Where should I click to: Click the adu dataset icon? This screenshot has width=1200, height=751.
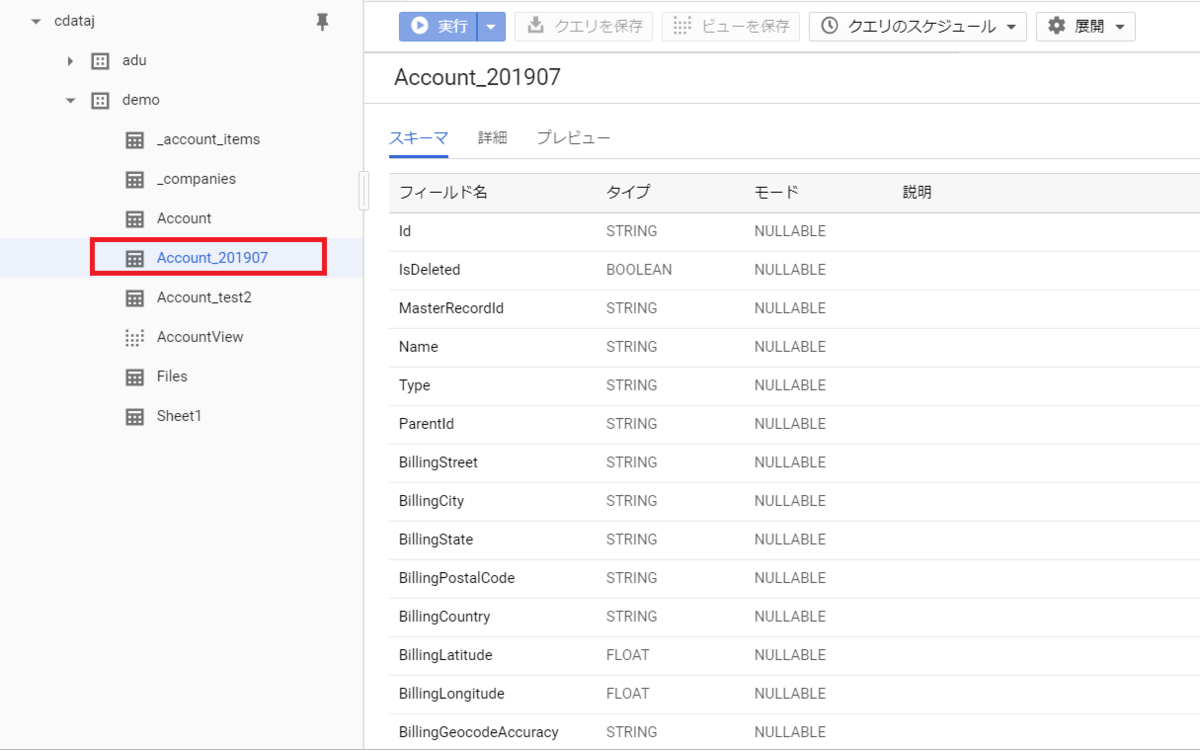click(100, 61)
